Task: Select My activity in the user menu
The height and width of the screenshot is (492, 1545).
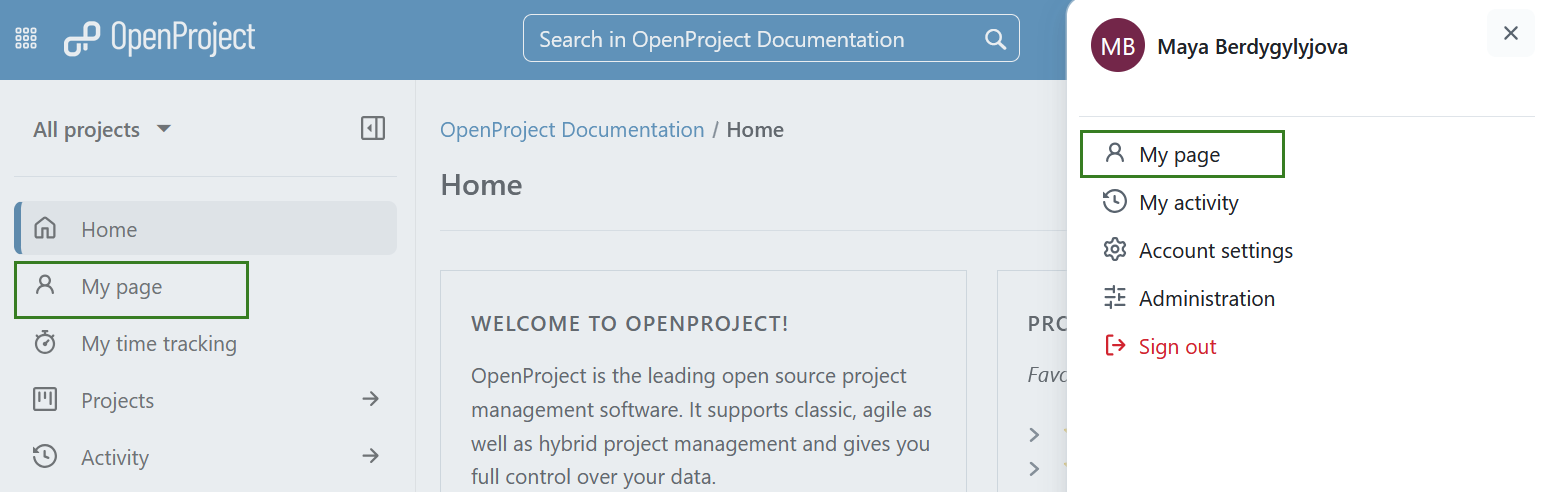Action: coord(1188,203)
